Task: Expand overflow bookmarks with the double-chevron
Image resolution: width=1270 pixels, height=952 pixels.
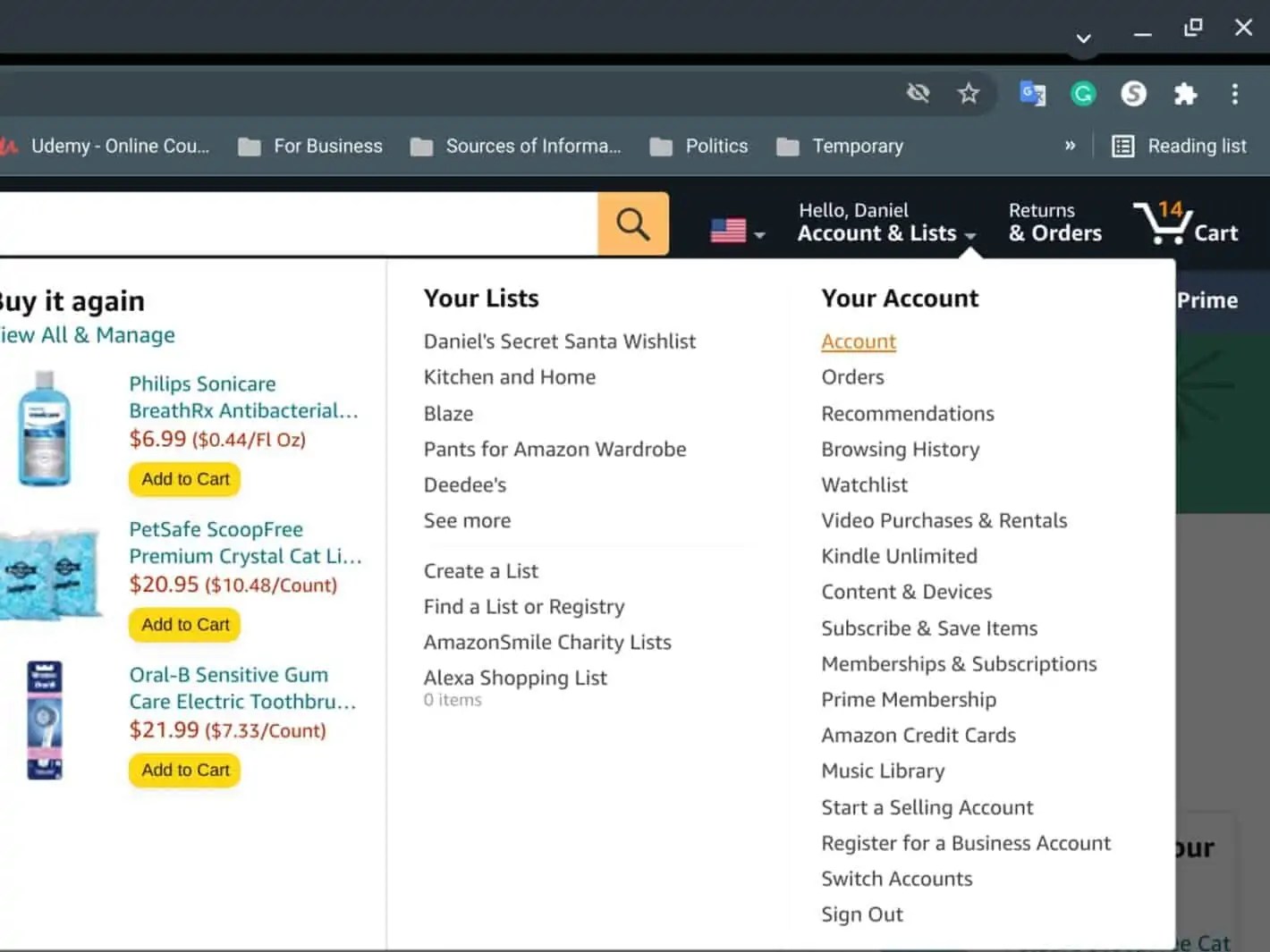Action: coord(1071,146)
